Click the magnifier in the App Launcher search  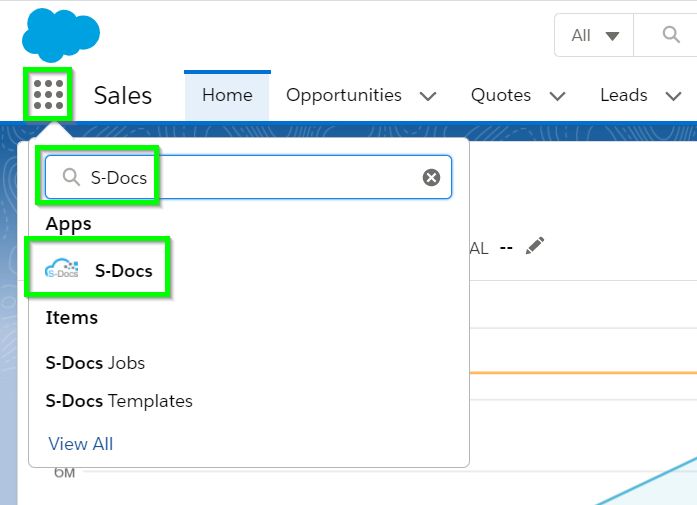pos(71,177)
